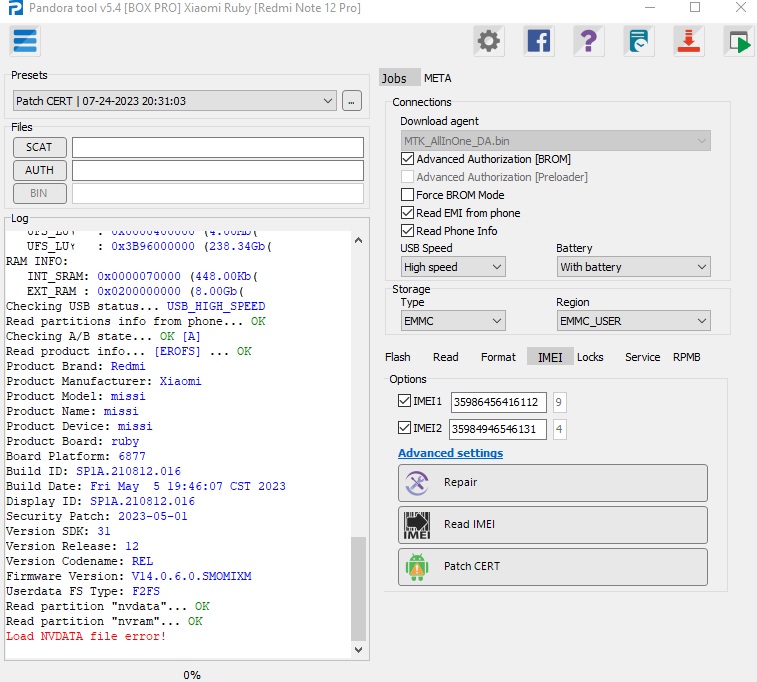The image size is (757, 682).
Task: Click the green play window icon
Action: tap(738, 41)
